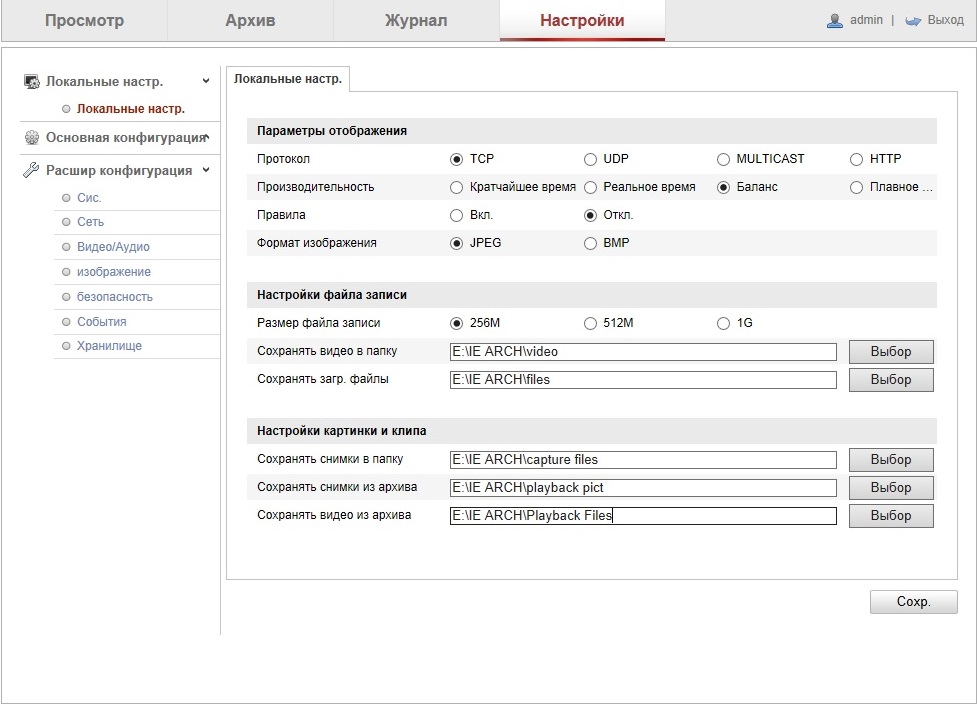Click the admin username link
The height and width of the screenshot is (704, 977).
866,20
